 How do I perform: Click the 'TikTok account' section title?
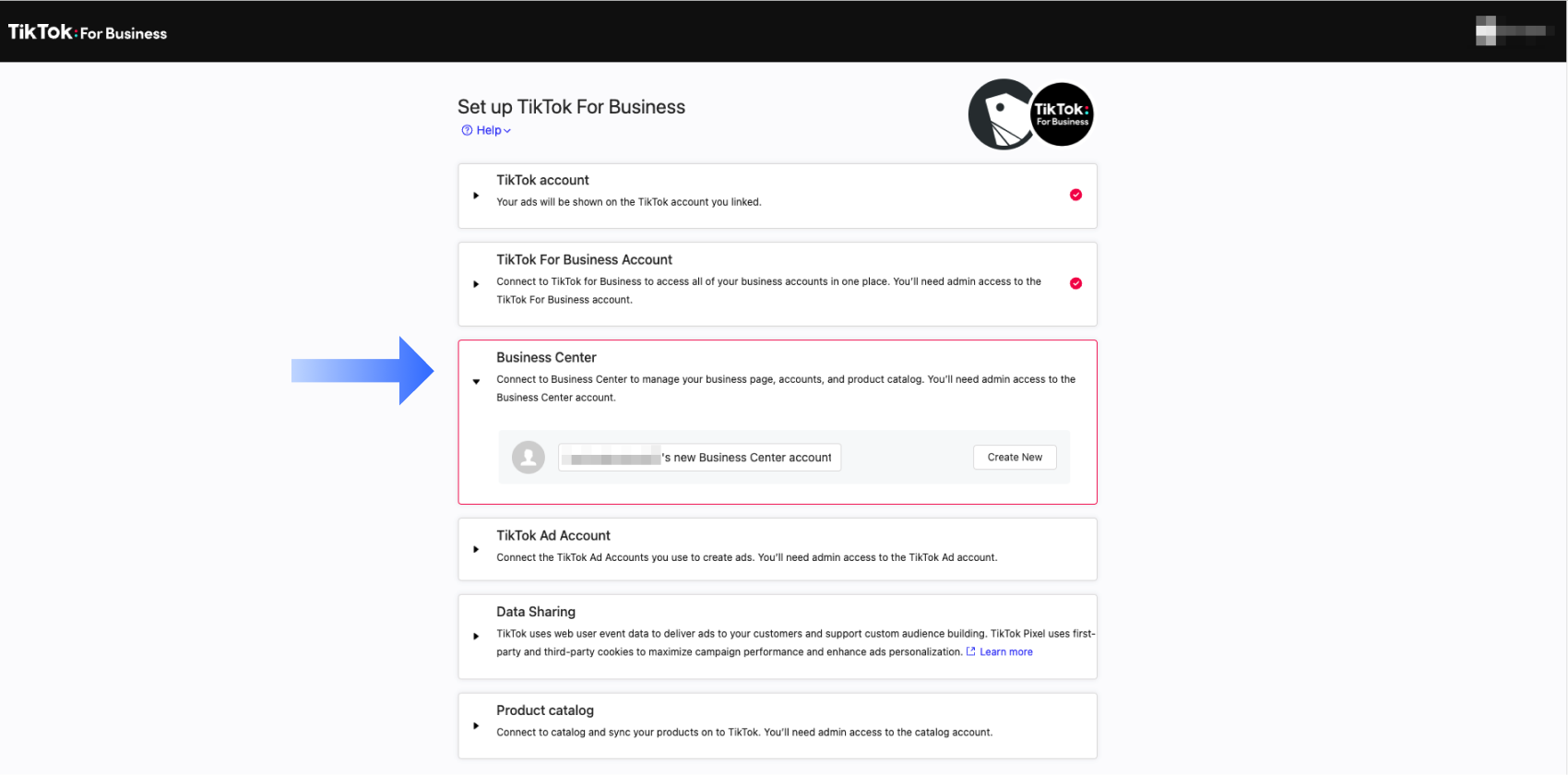point(542,180)
